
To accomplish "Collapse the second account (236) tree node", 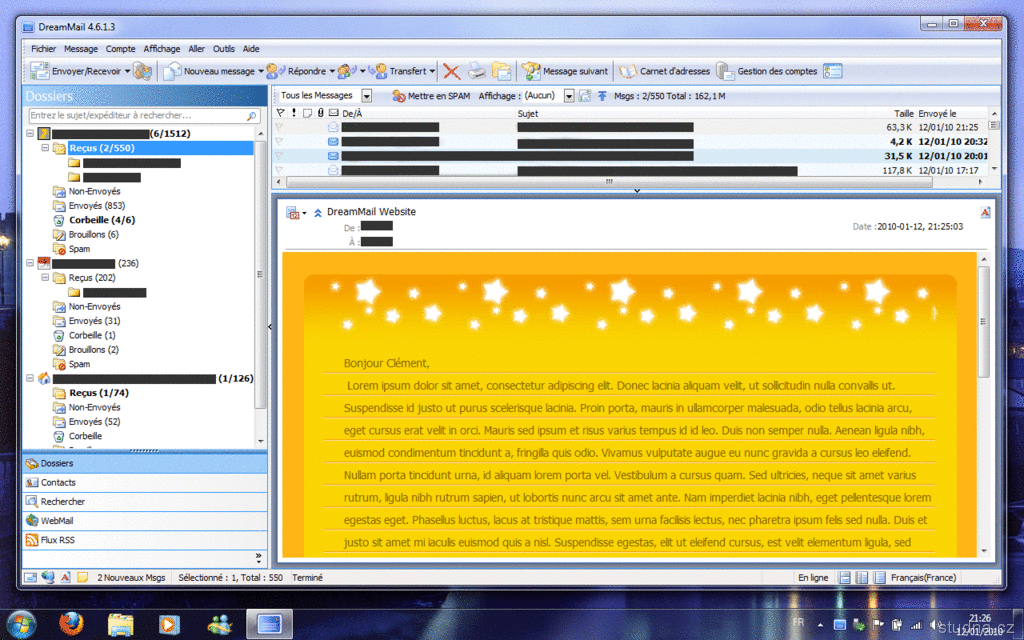I will click(x=30, y=263).
